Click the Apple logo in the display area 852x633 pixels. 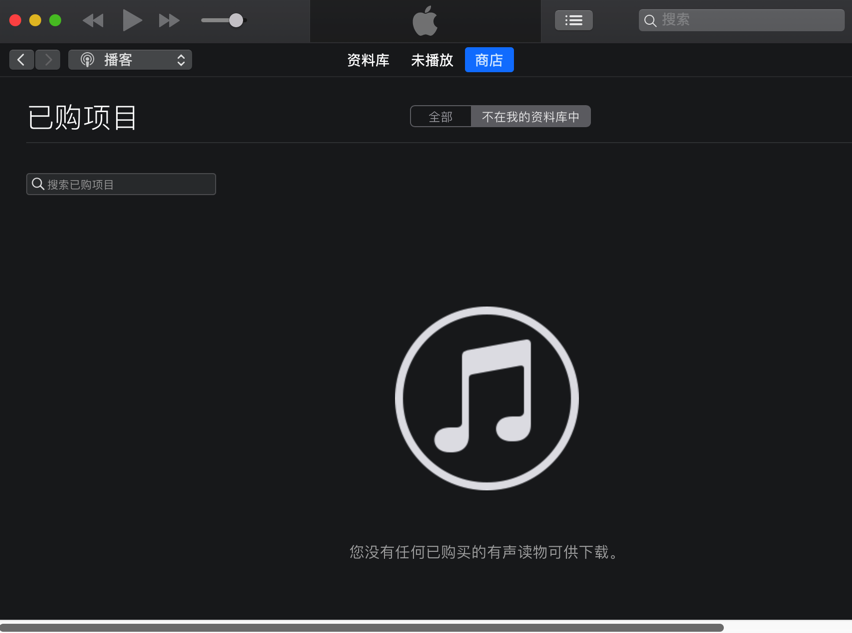(425, 21)
